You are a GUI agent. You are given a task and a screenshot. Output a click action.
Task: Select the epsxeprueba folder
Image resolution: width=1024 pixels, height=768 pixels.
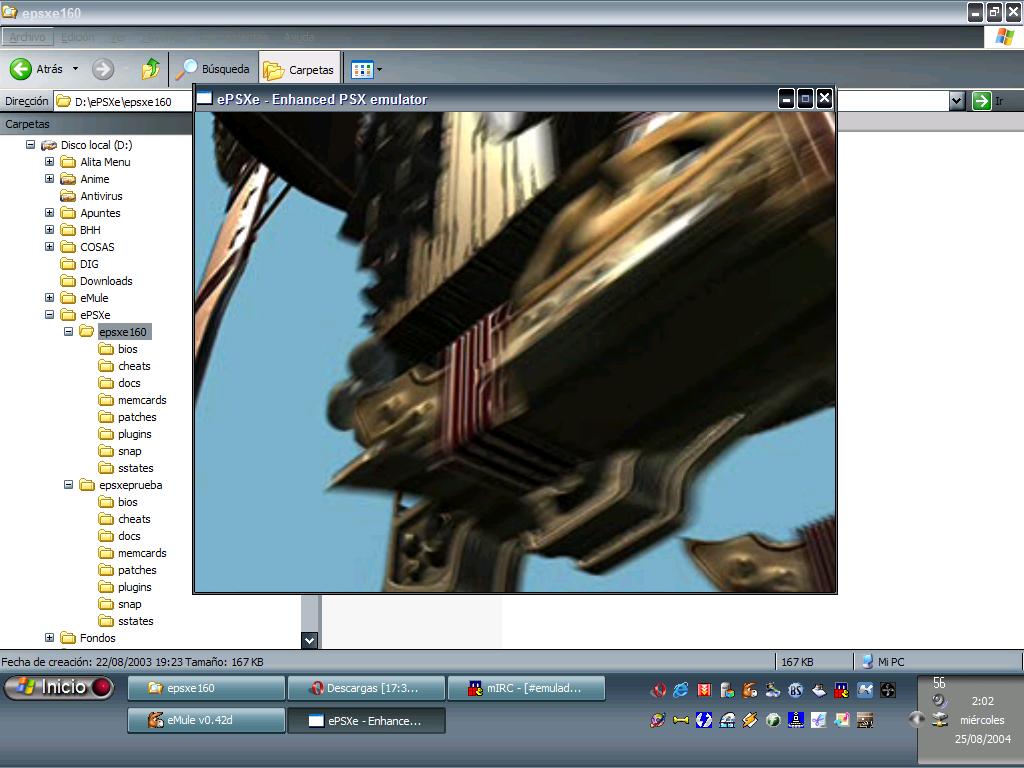coord(121,485)
